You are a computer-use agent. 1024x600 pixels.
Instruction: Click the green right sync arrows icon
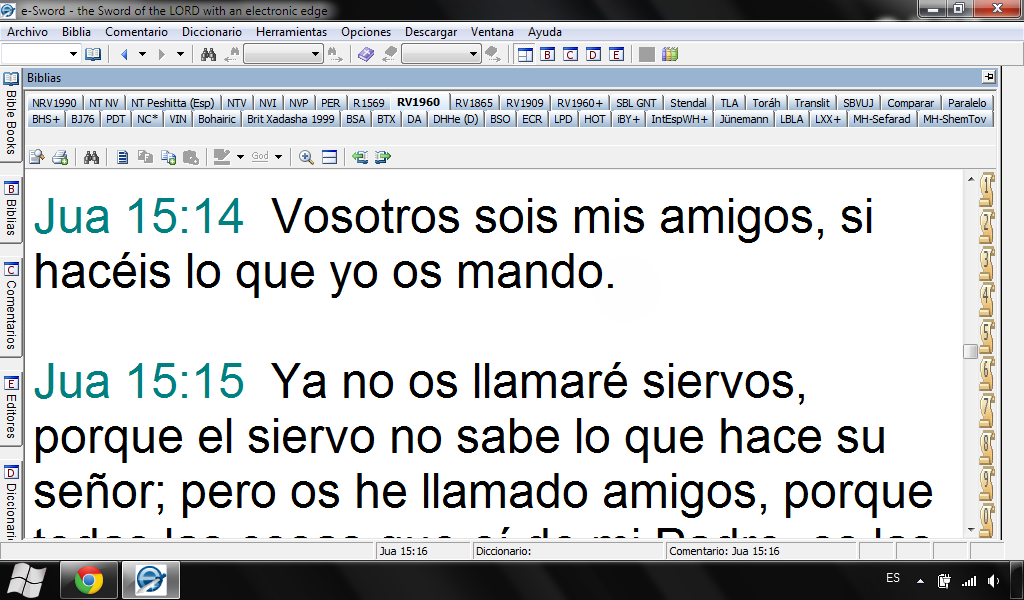pyautogui.click(x=383, y=157)
